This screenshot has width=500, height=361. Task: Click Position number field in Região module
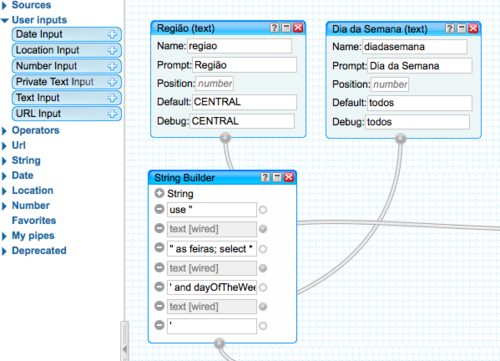pyautogui.click(x=214, y=83)
